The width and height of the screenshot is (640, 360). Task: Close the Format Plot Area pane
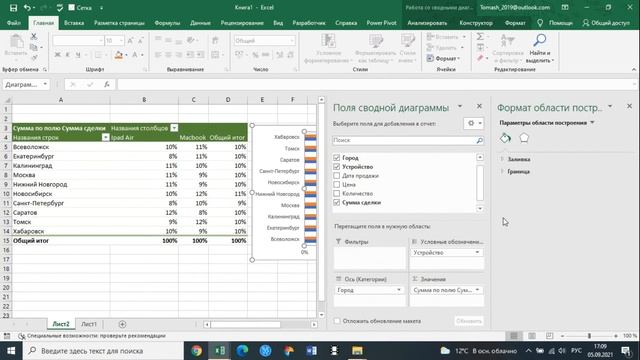(x=629, y=107)
